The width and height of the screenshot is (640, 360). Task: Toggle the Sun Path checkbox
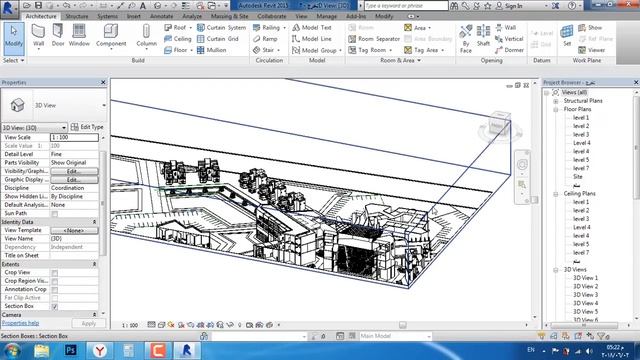pos(55,214)
